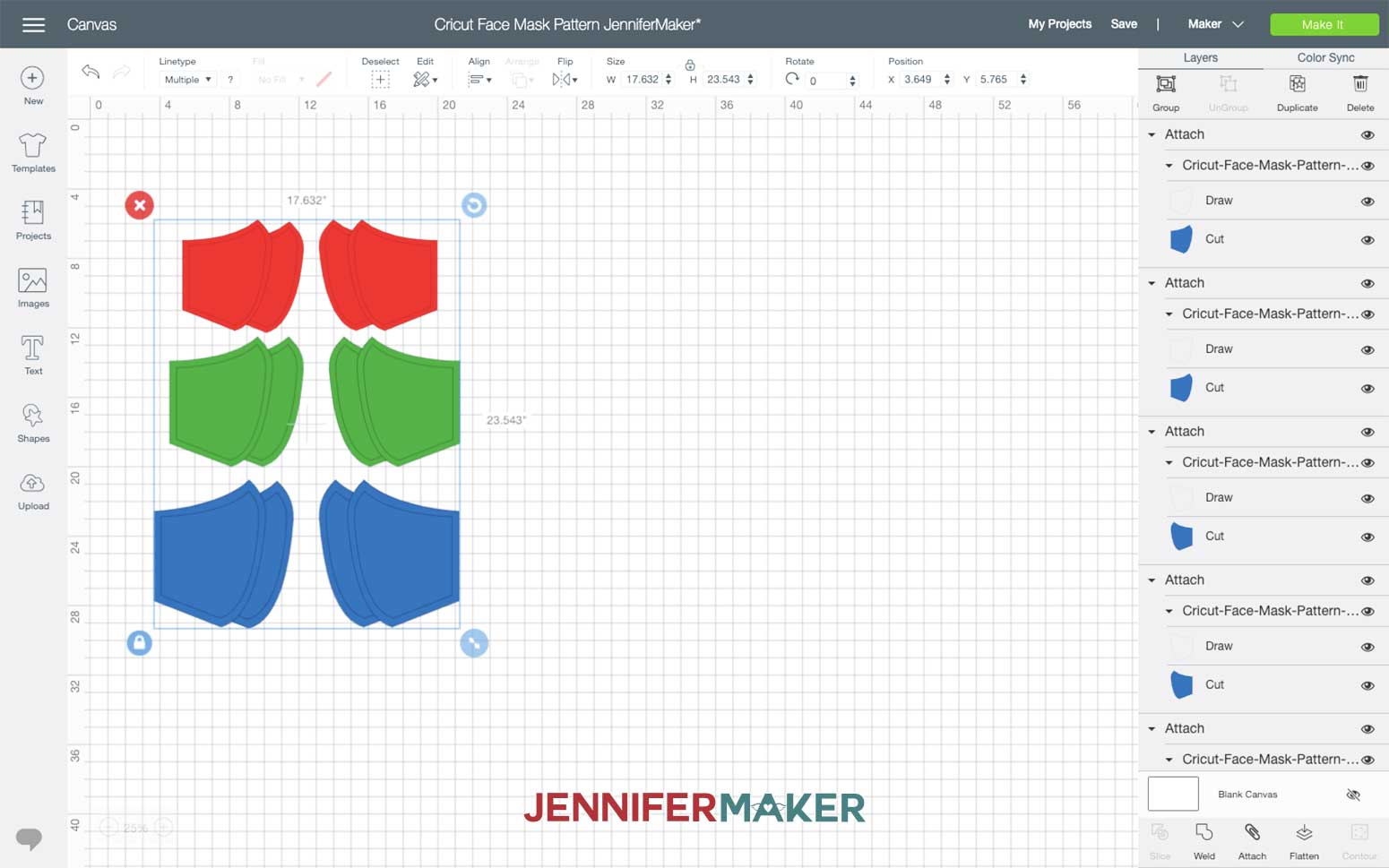Viewport: 1389px width, 868px height.
Task: Open My Projects
Action: tap(1059, 24)
